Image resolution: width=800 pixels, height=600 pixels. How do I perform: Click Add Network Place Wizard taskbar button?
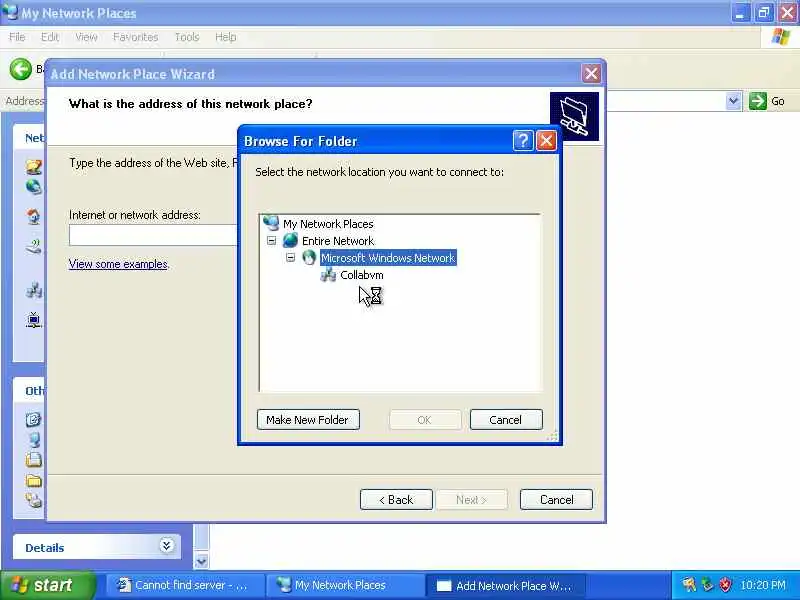click(x=505, y=586)
